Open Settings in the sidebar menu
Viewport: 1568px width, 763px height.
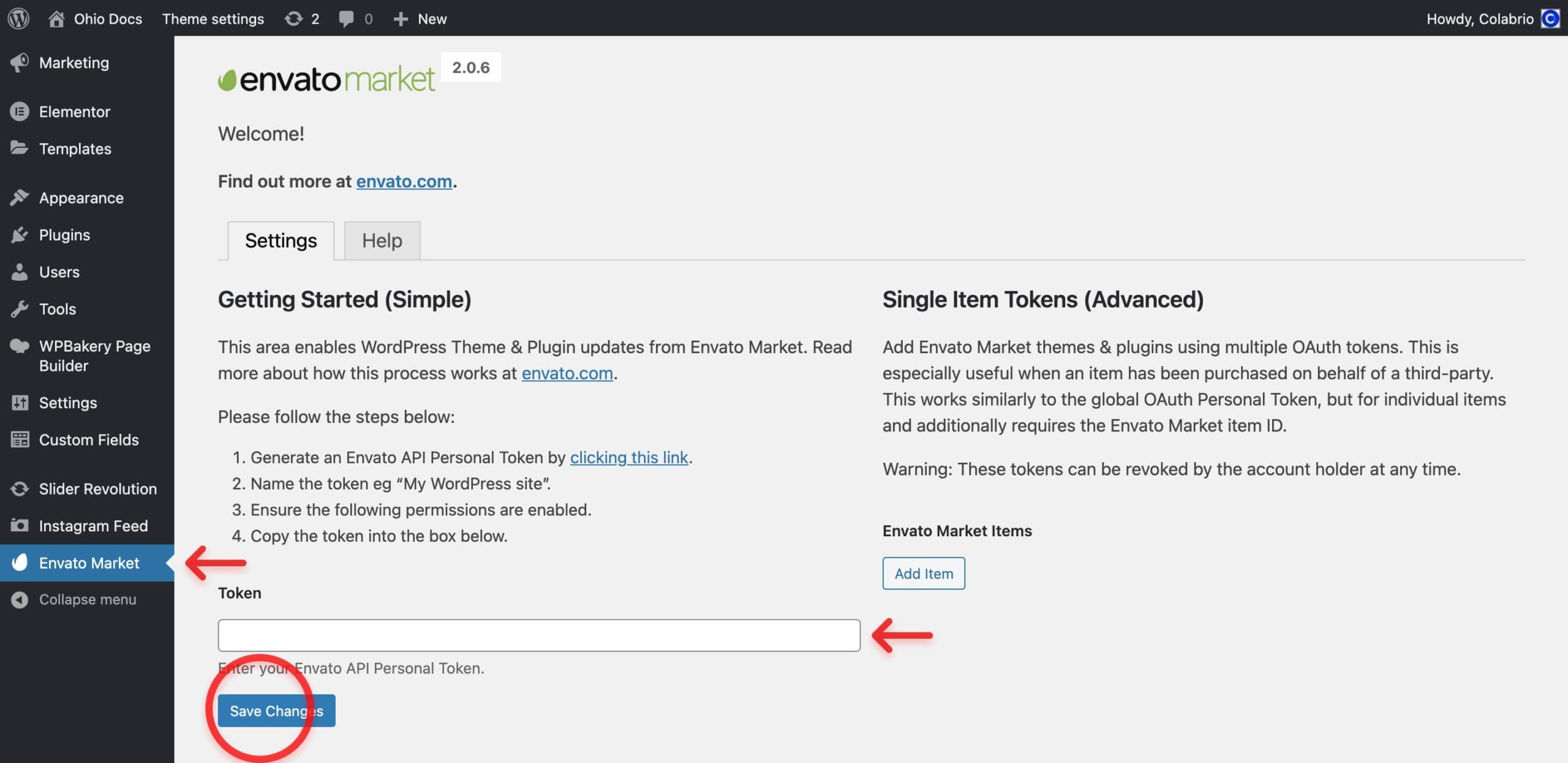[68, 403]
